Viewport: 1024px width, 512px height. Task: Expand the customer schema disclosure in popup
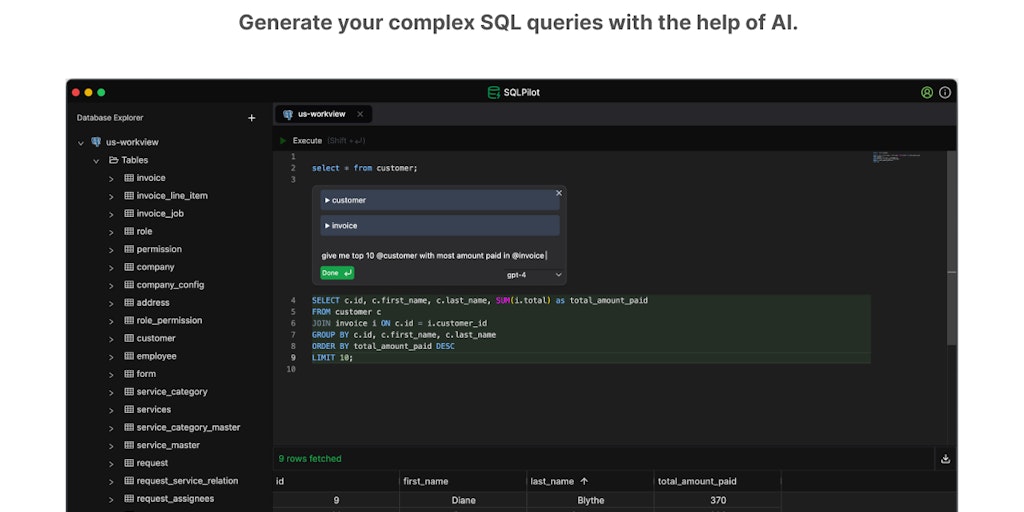328,200
